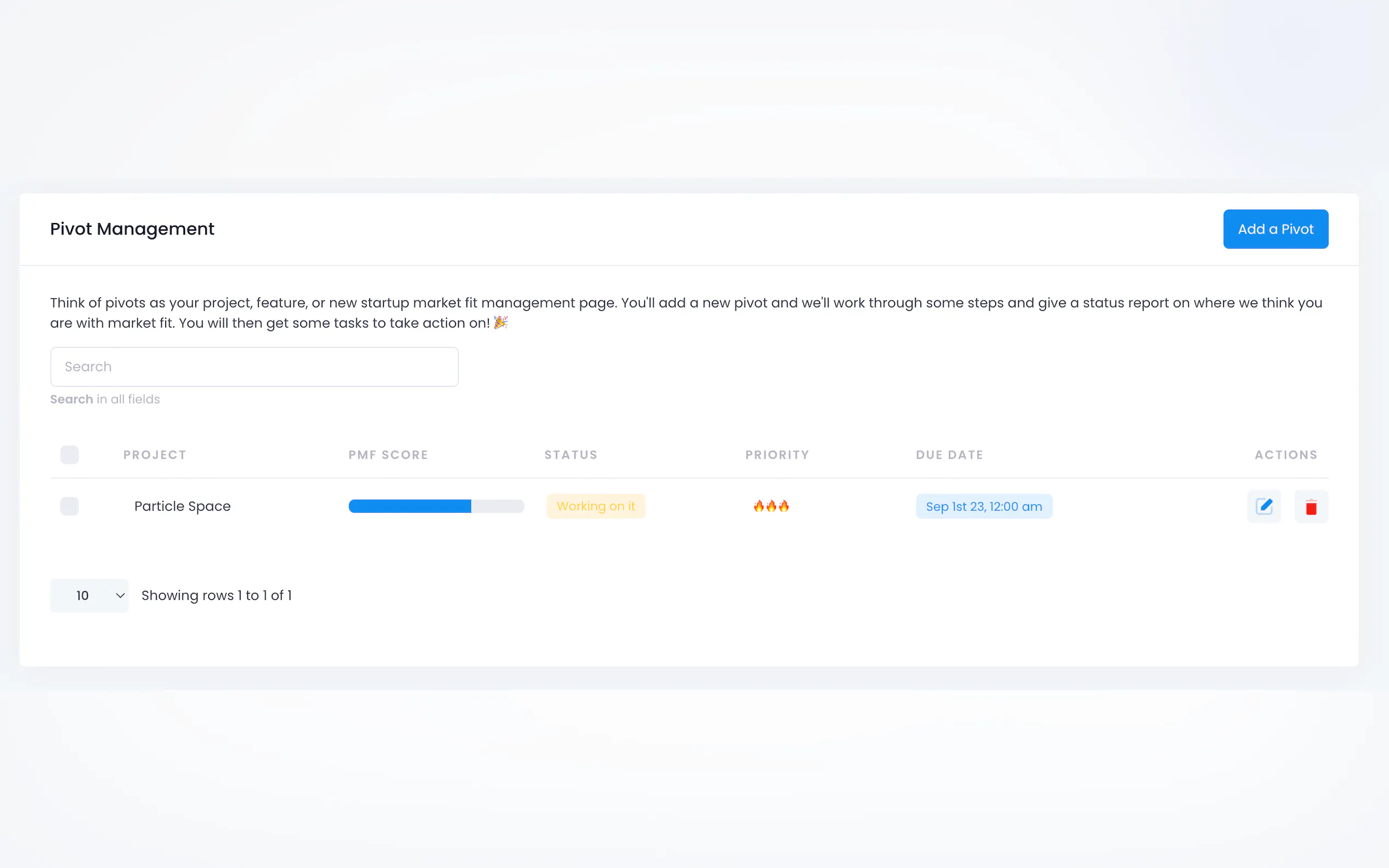
Task: Focus the Search input field
Action: (x=254, y=367)
